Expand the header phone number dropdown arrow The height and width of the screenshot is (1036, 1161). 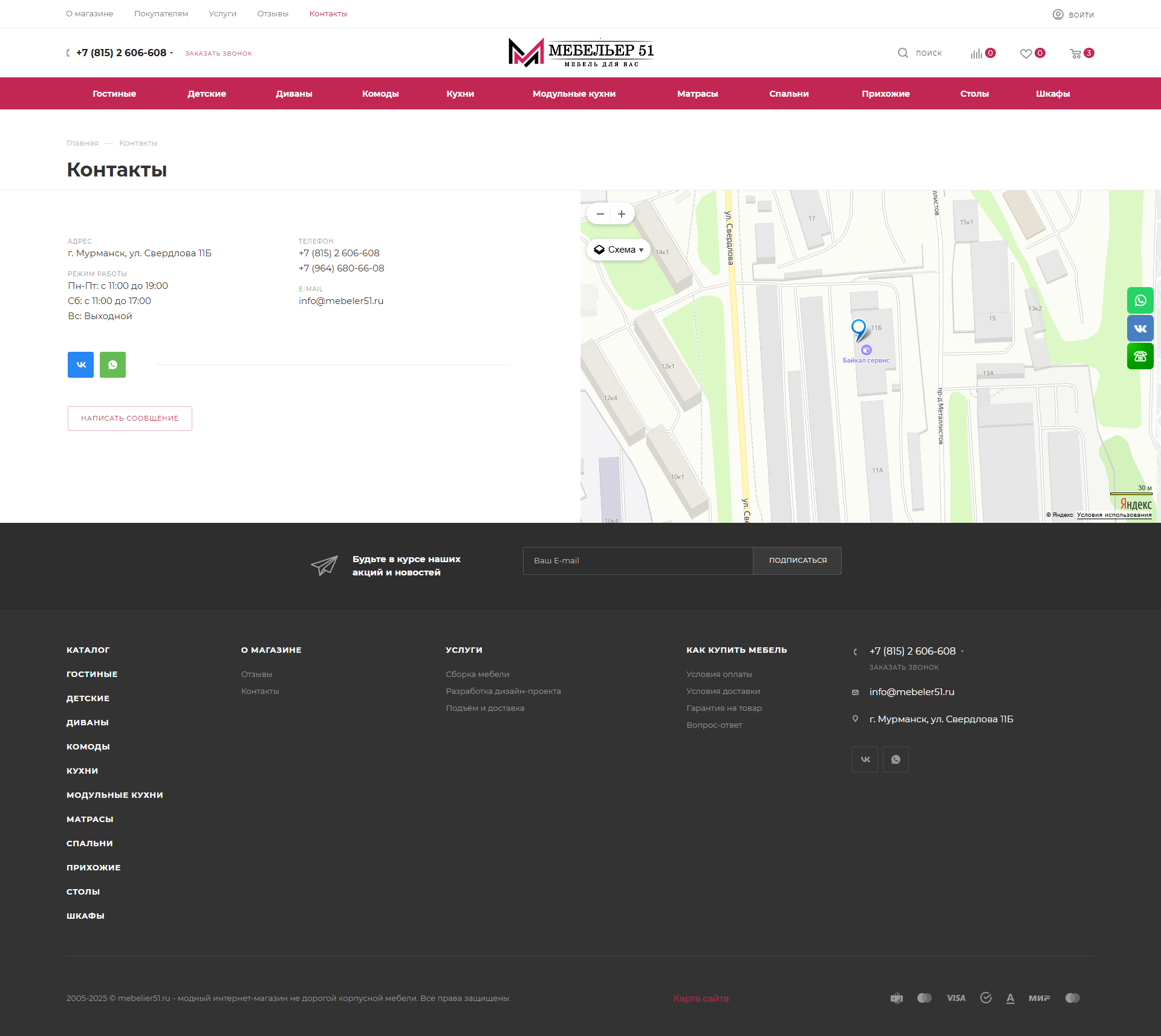tap(172, 53)
